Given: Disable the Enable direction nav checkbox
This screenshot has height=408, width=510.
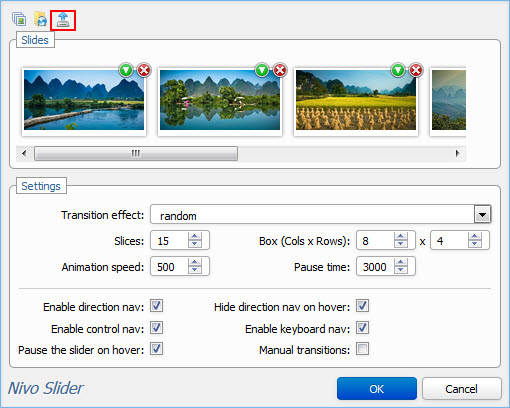Looking at the screenshot, I should point(156,306).
